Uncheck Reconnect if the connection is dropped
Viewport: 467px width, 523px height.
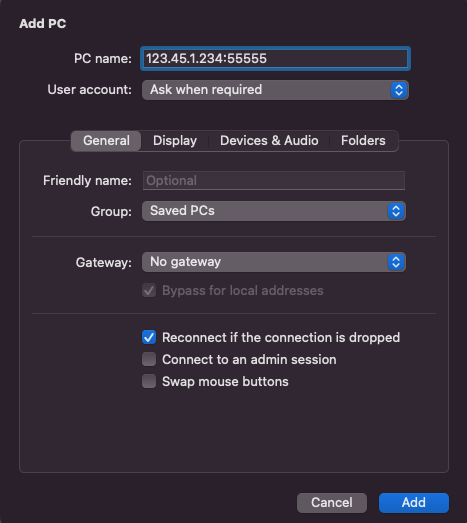[149, 337]
